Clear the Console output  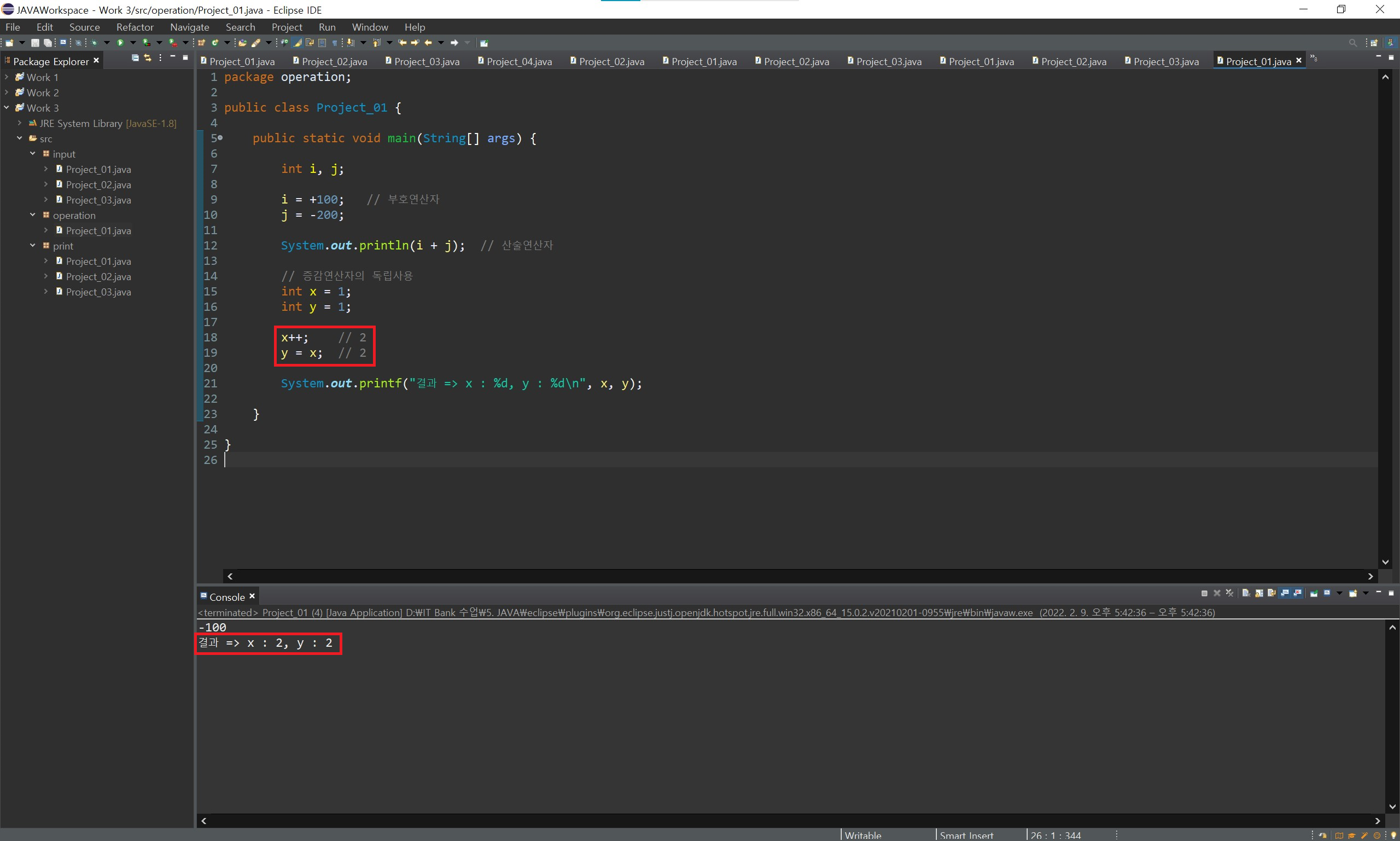tap(1246, 593)
